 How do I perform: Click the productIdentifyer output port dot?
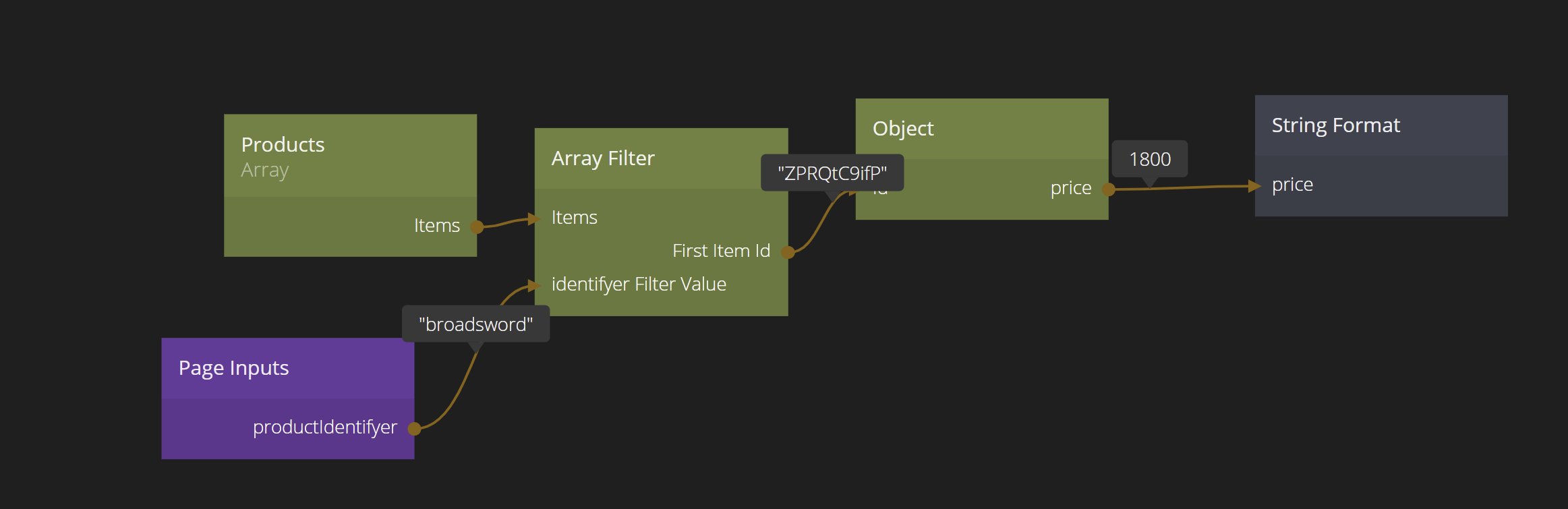pos(415,428)
